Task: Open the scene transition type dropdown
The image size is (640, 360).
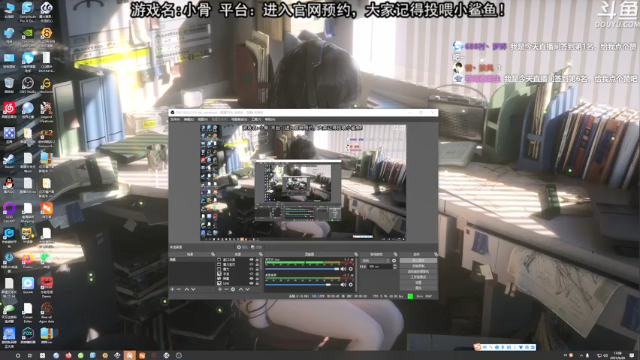Action: coord(375,260)
